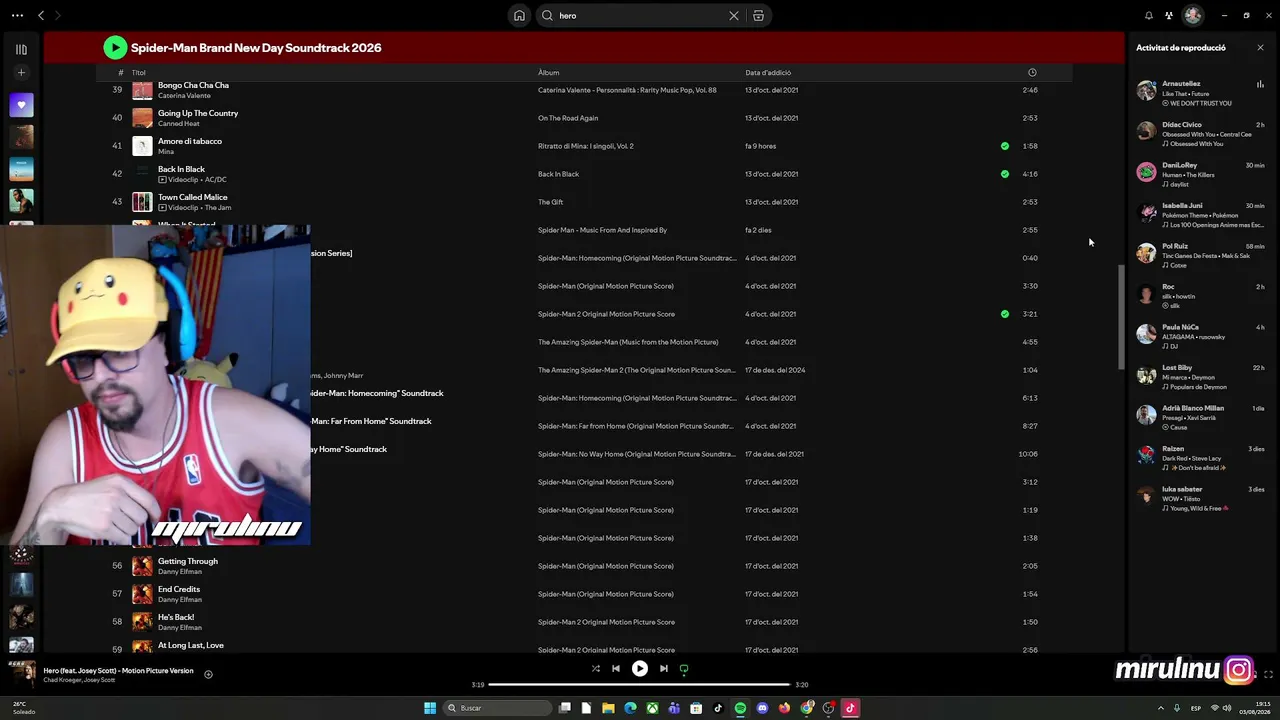Open artist link 'Canned Heat'
This screenshot has width=1280, height=720.
180,124
